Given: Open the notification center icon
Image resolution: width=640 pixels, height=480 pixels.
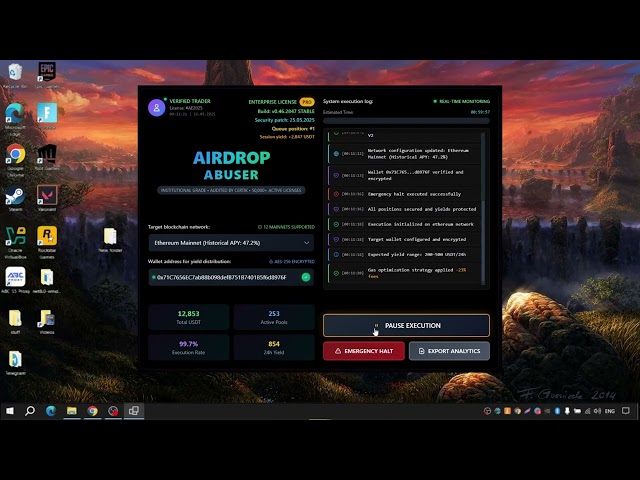Looking at the screenshot, I should pos(626,411).
